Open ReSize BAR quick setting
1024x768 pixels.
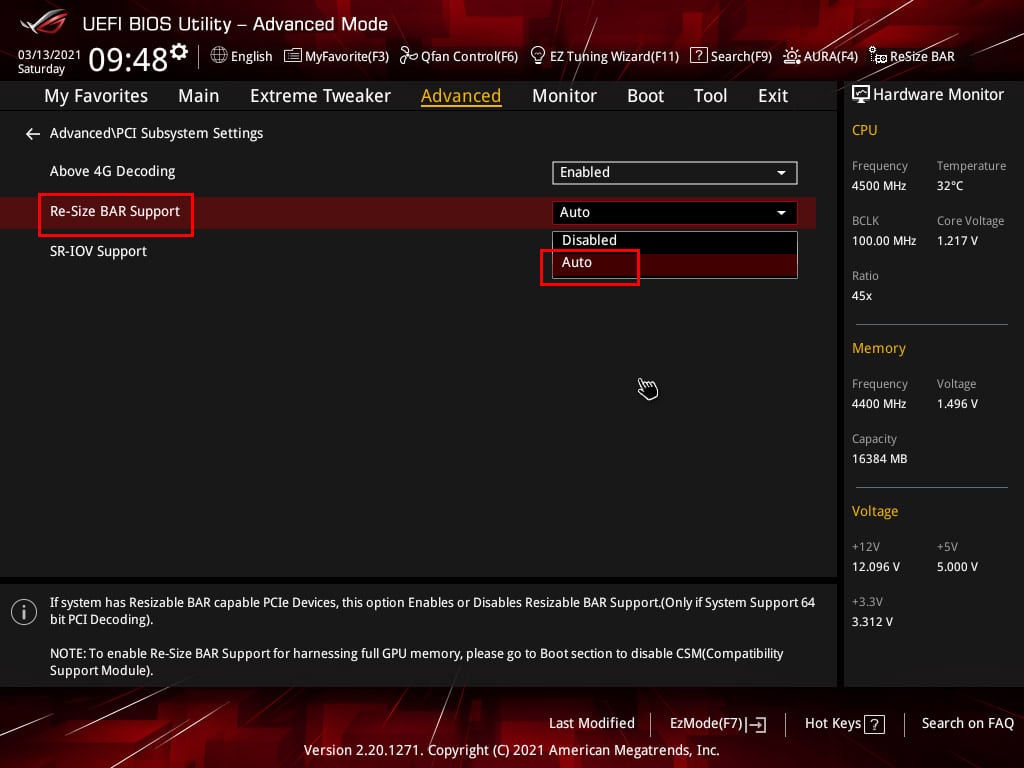[x=912, y=56]
